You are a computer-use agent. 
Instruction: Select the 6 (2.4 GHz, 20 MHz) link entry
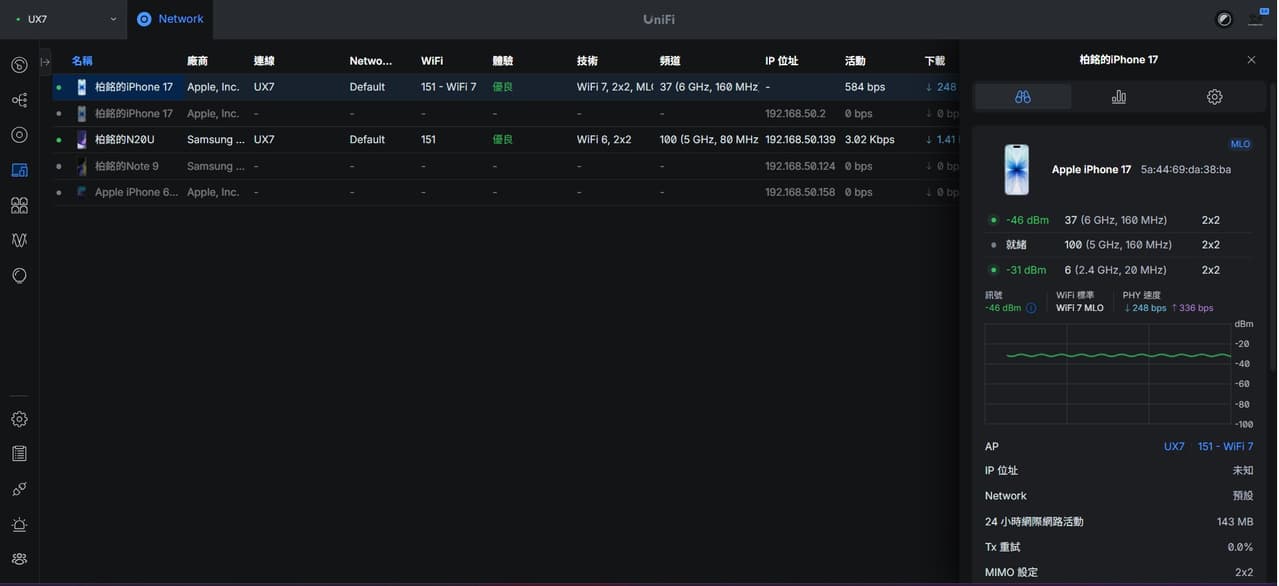pos(1119,270)
